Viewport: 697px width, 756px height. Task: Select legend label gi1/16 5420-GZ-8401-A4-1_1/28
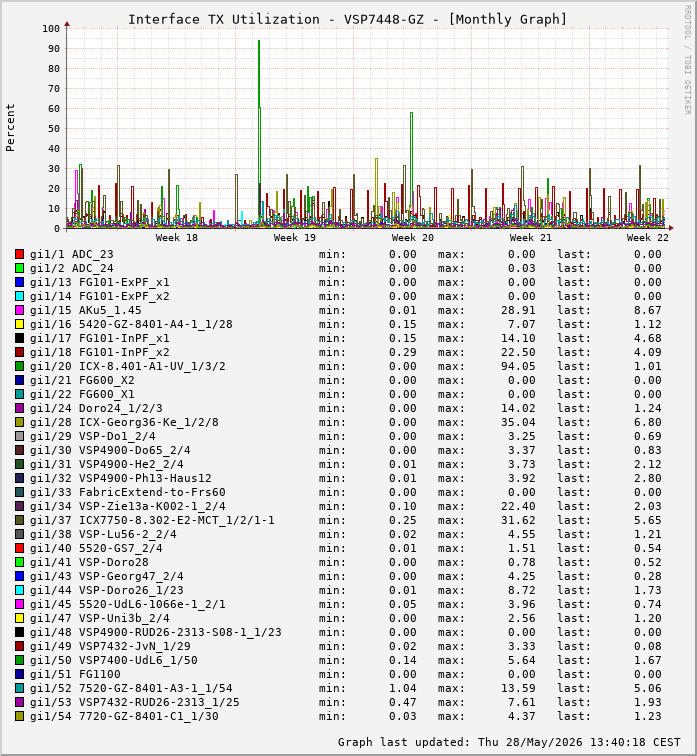tap(131, 324)
